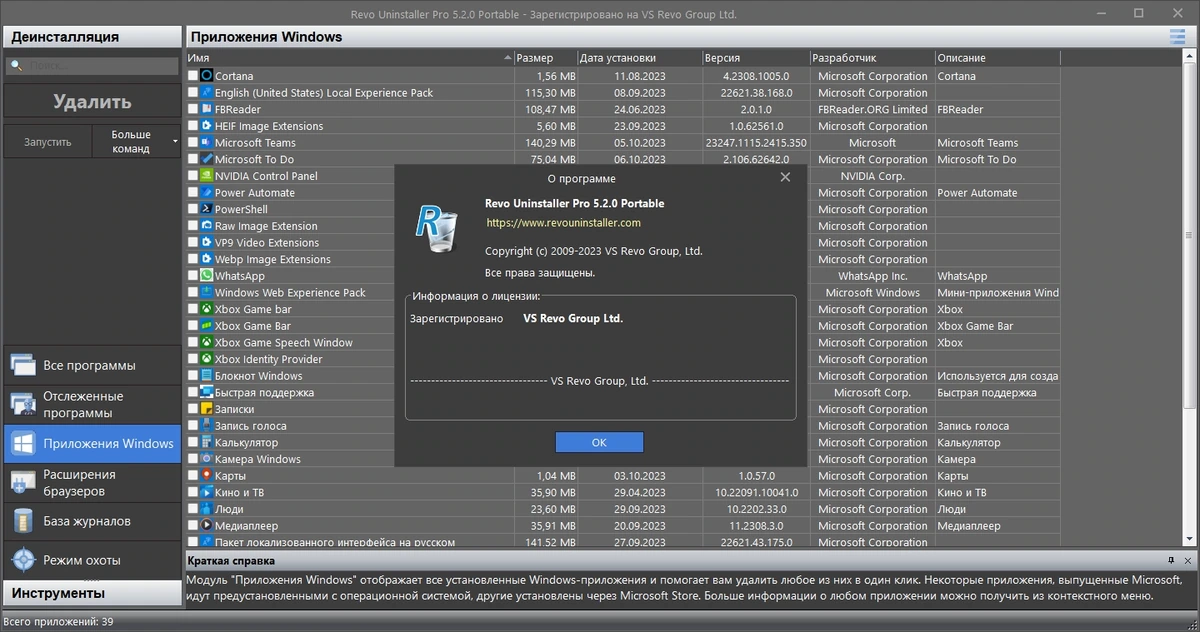The image size is (1200, 632).
Task: Click the Microsoft Teams icon
Action: click(x=207, y=143)
